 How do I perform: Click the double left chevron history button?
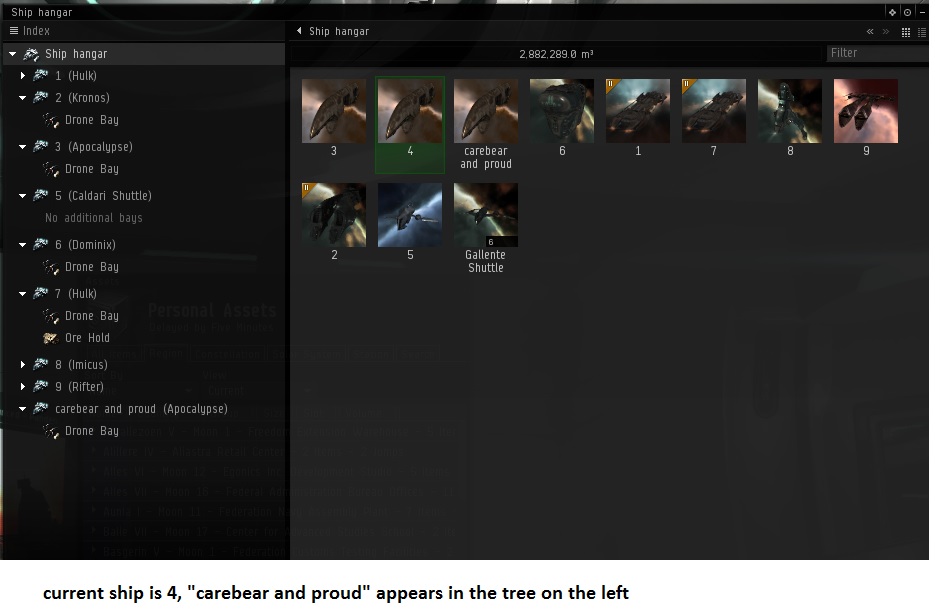click(870, 32)
